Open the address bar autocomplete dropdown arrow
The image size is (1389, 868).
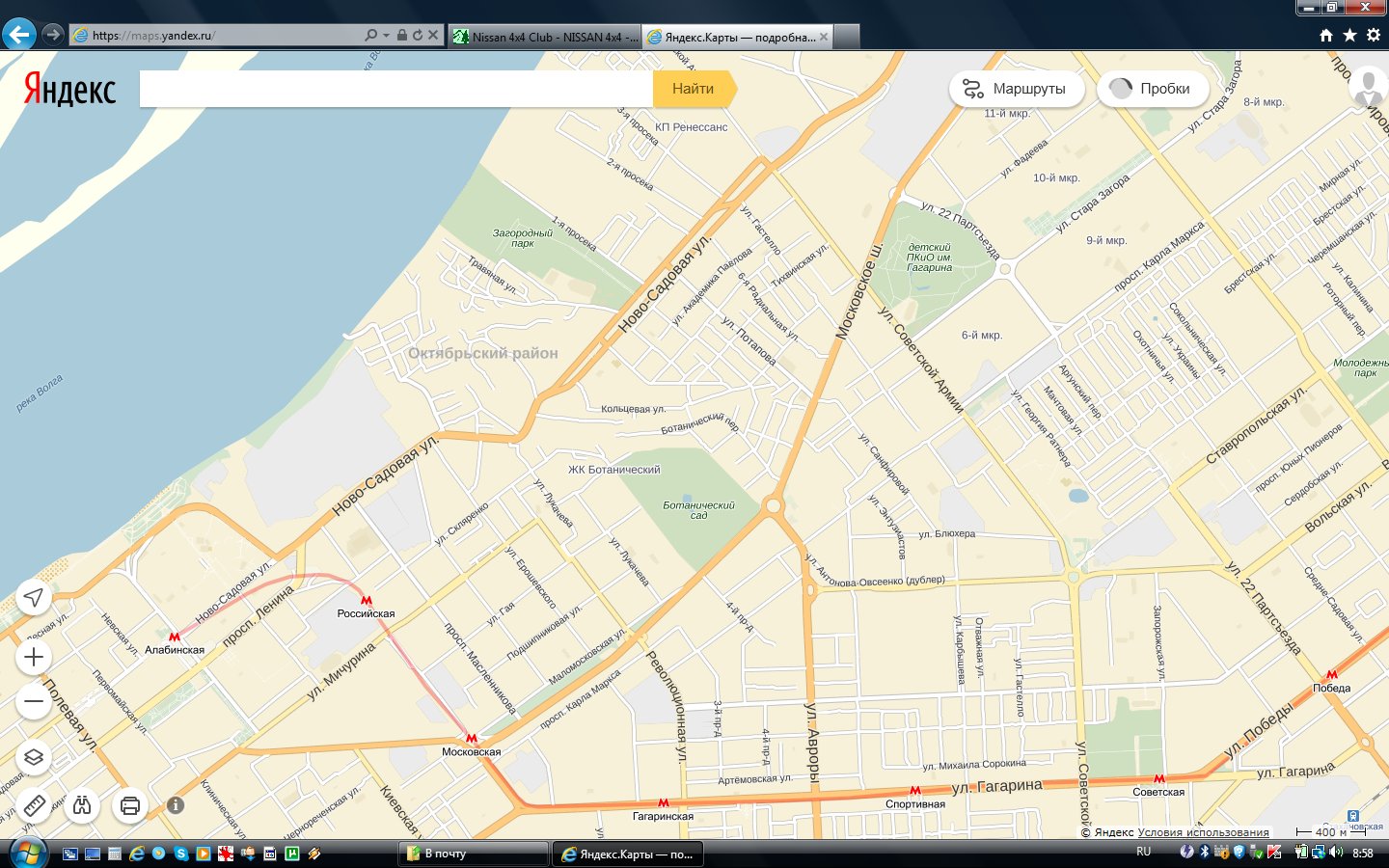[386, 35]
